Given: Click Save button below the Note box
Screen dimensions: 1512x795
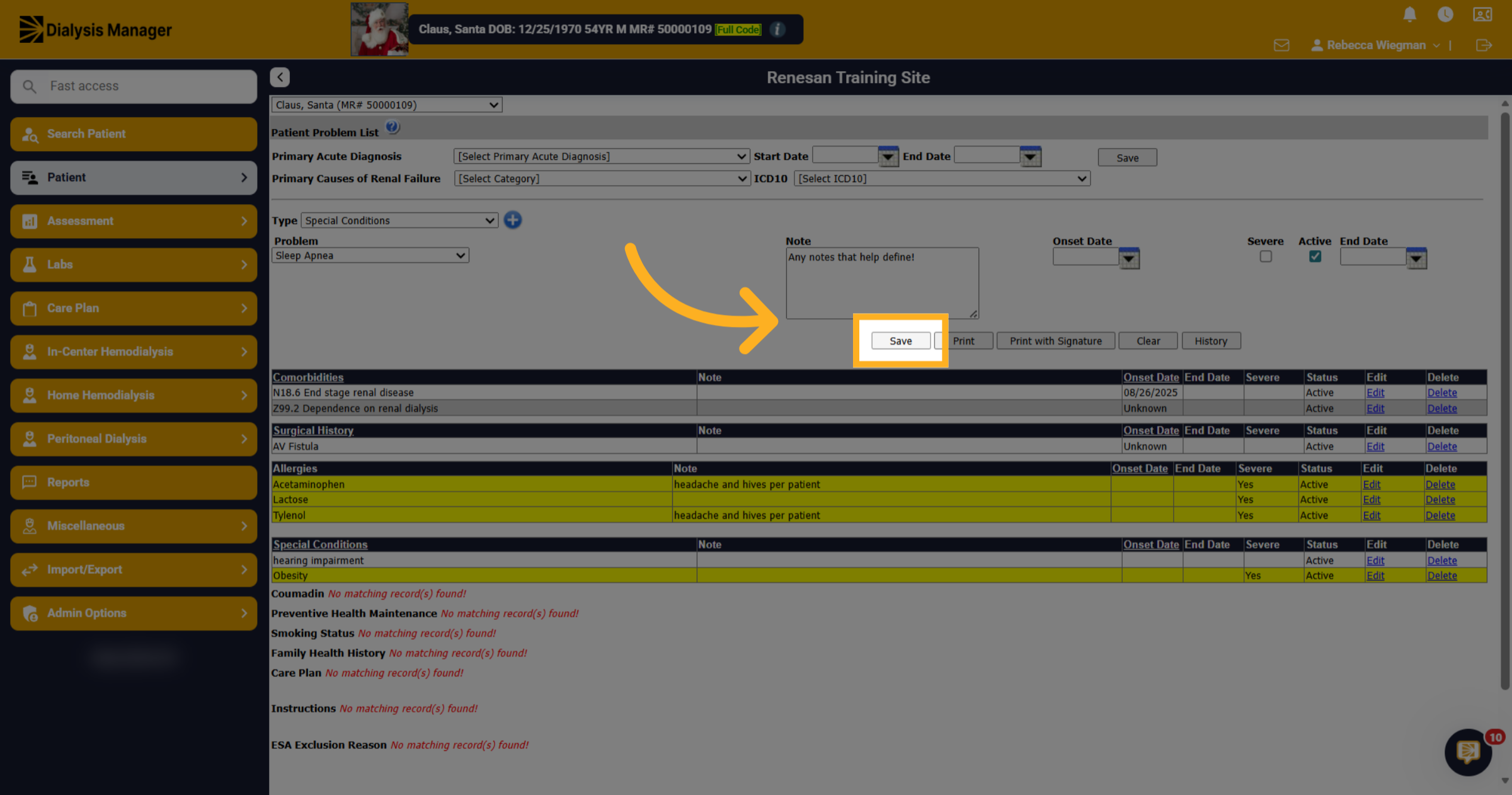Looking at the screenshot, I should [x=901, y=341].
